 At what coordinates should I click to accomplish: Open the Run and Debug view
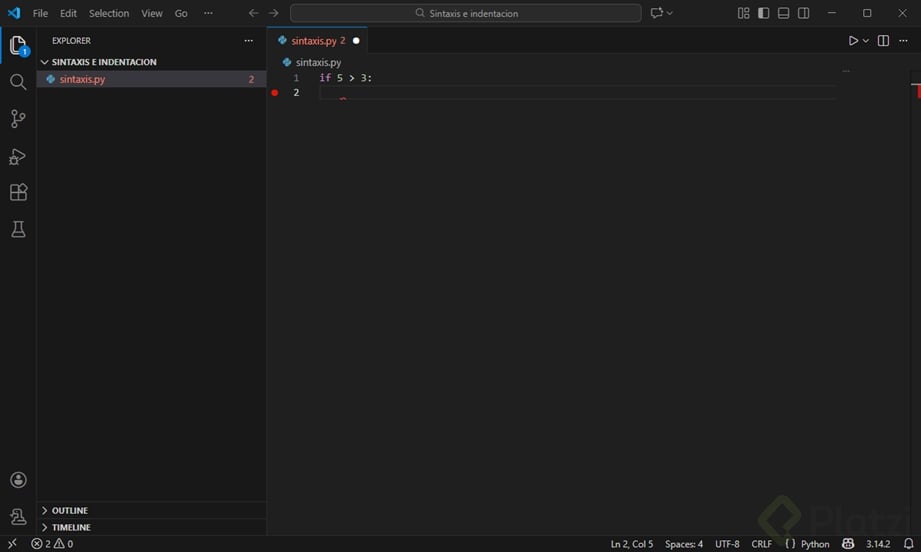(x=18, y=156)
